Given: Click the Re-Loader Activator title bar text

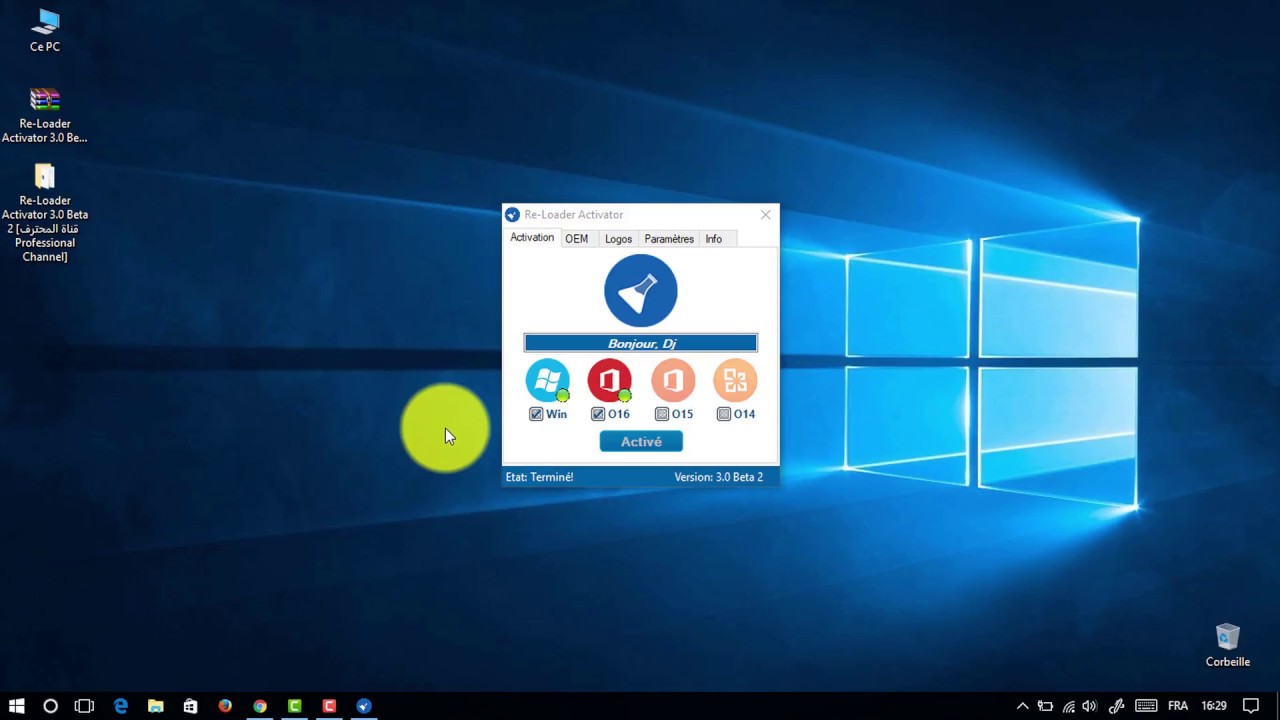Looking at the screenshot, I should pos(573,214).
